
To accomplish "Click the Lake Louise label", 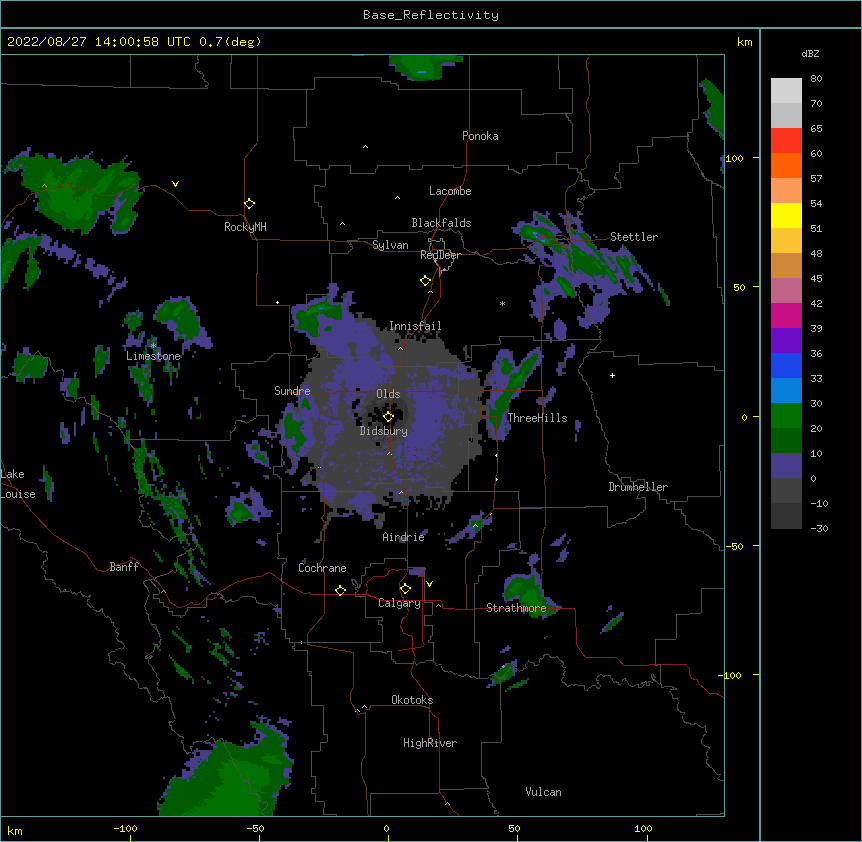I will (17, 484).
